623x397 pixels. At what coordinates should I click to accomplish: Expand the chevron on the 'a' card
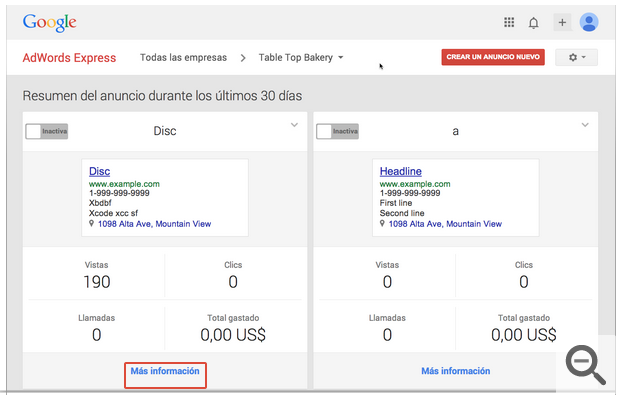pyautogui.click(x=585, y=125)
